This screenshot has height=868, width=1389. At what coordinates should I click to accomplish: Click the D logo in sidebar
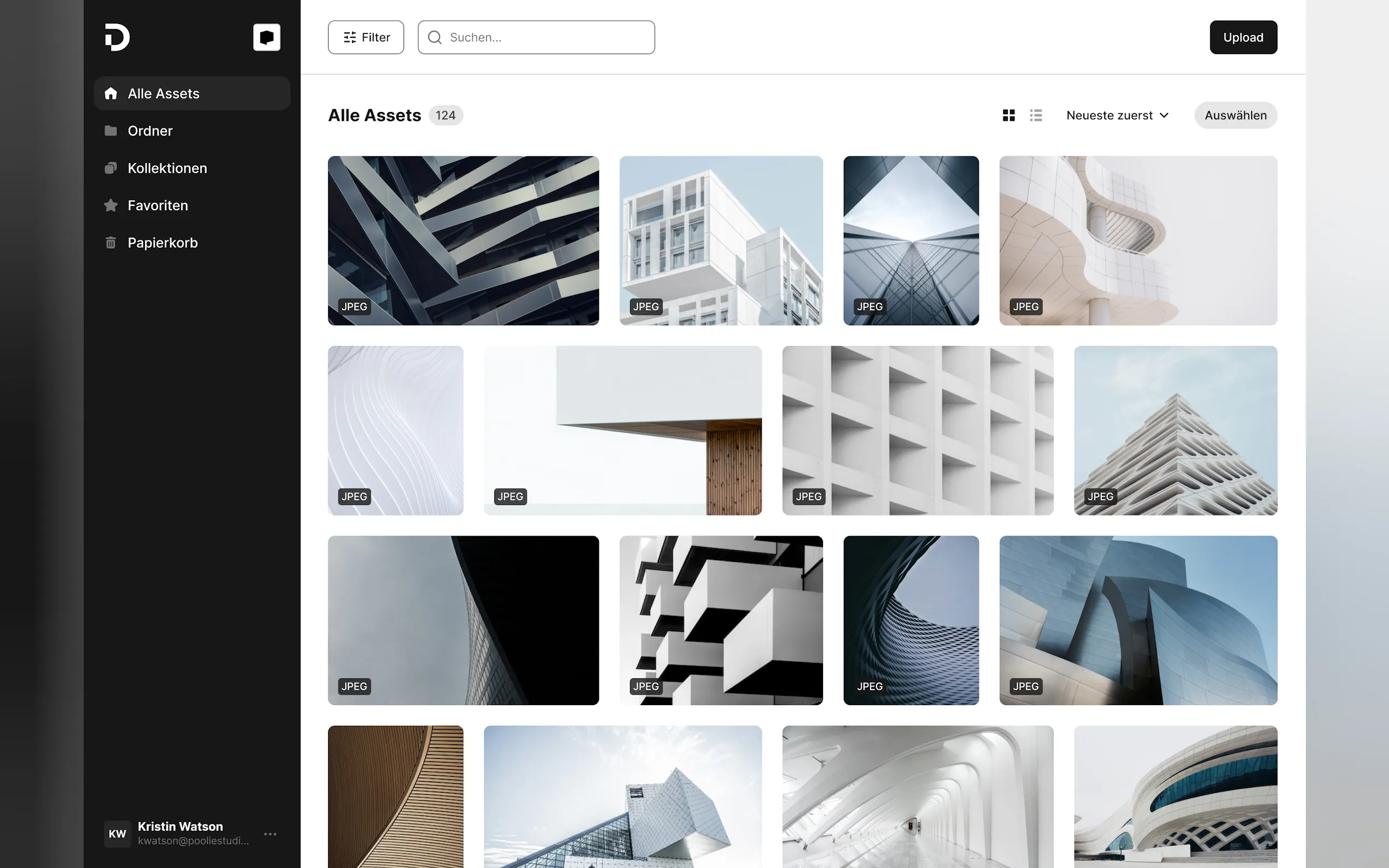[117, 37]
